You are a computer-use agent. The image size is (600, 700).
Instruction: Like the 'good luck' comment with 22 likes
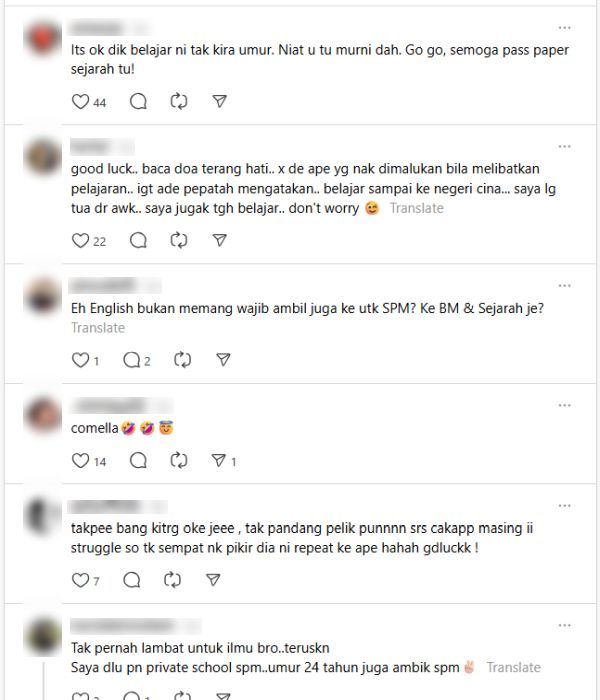pyautogui.click(x=80, y=241)
